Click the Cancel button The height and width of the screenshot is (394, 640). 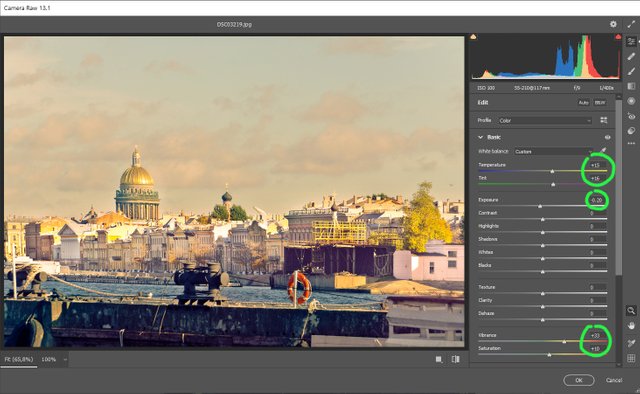click(x=614, y=380)
